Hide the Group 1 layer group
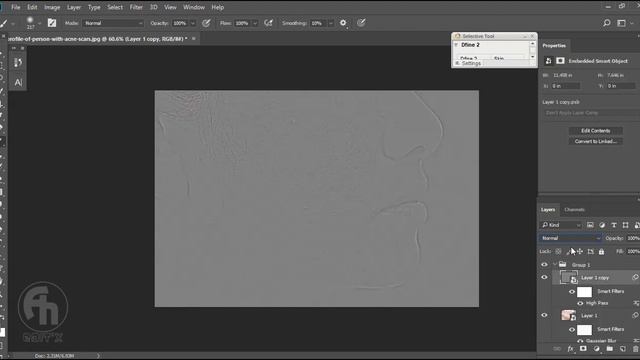Image resolution: width=640 pixels, height=360 pixels. click(x=544, y=265)
